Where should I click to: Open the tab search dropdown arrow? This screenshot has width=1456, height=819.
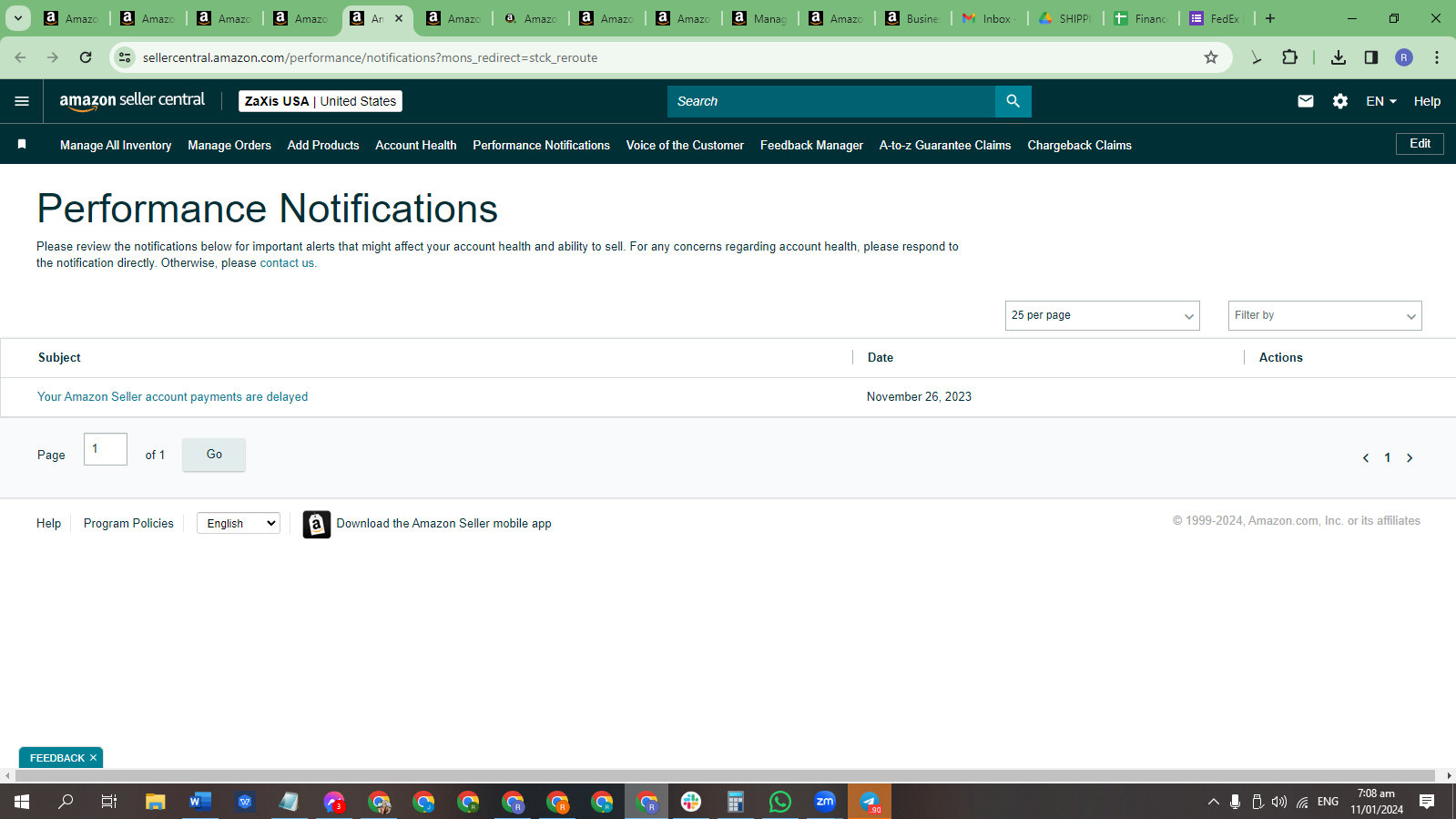(17, 18)
